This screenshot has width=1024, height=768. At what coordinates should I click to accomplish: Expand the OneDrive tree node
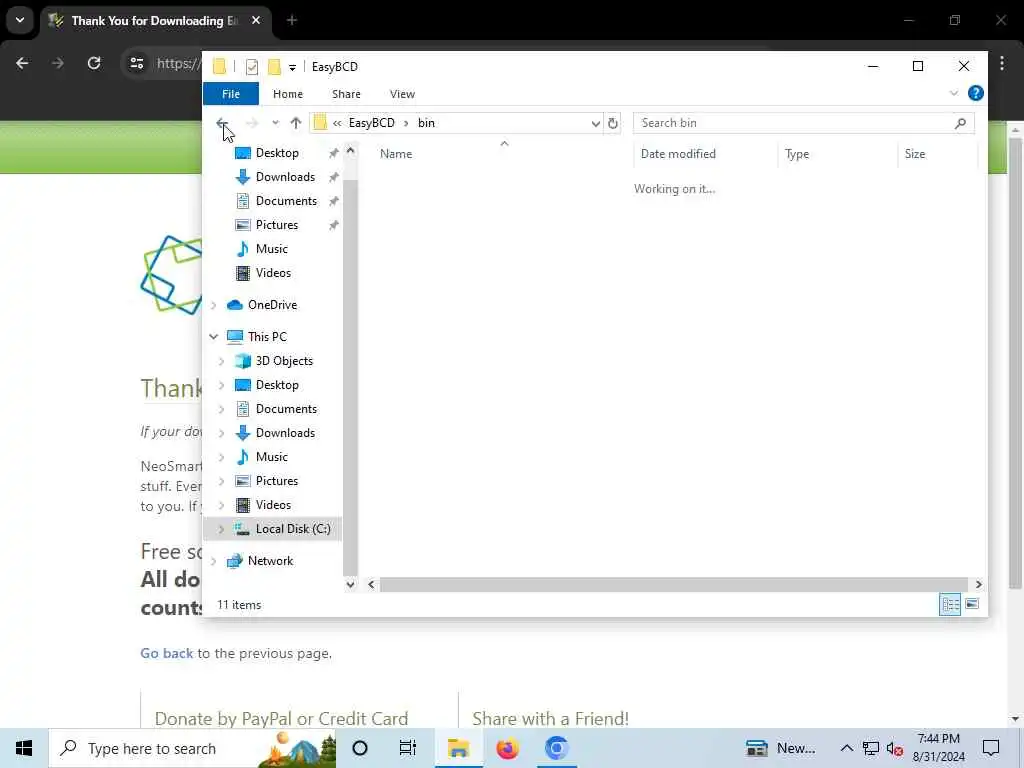[x=214, y=305]
